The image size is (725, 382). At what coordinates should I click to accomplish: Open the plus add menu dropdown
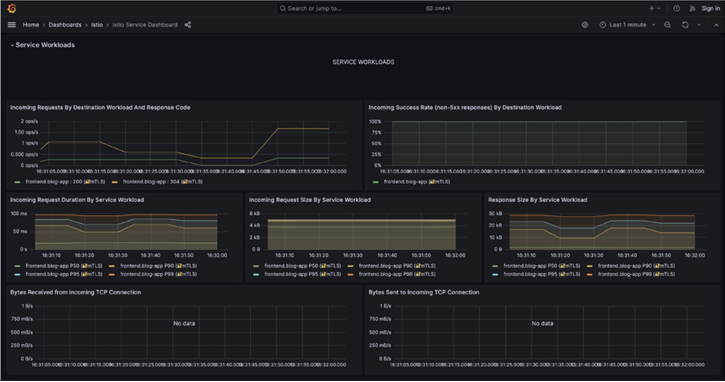[x=655, y=8]
